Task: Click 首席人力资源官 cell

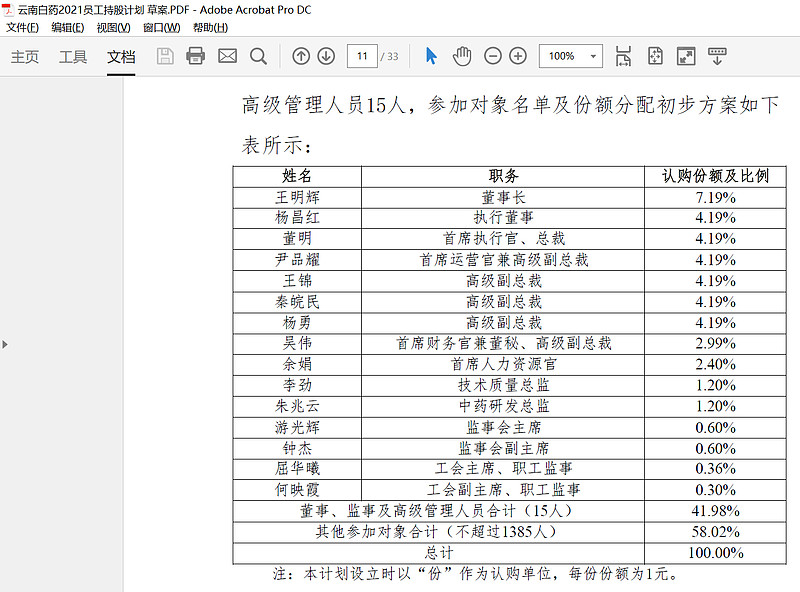Action: coord(504,364)
